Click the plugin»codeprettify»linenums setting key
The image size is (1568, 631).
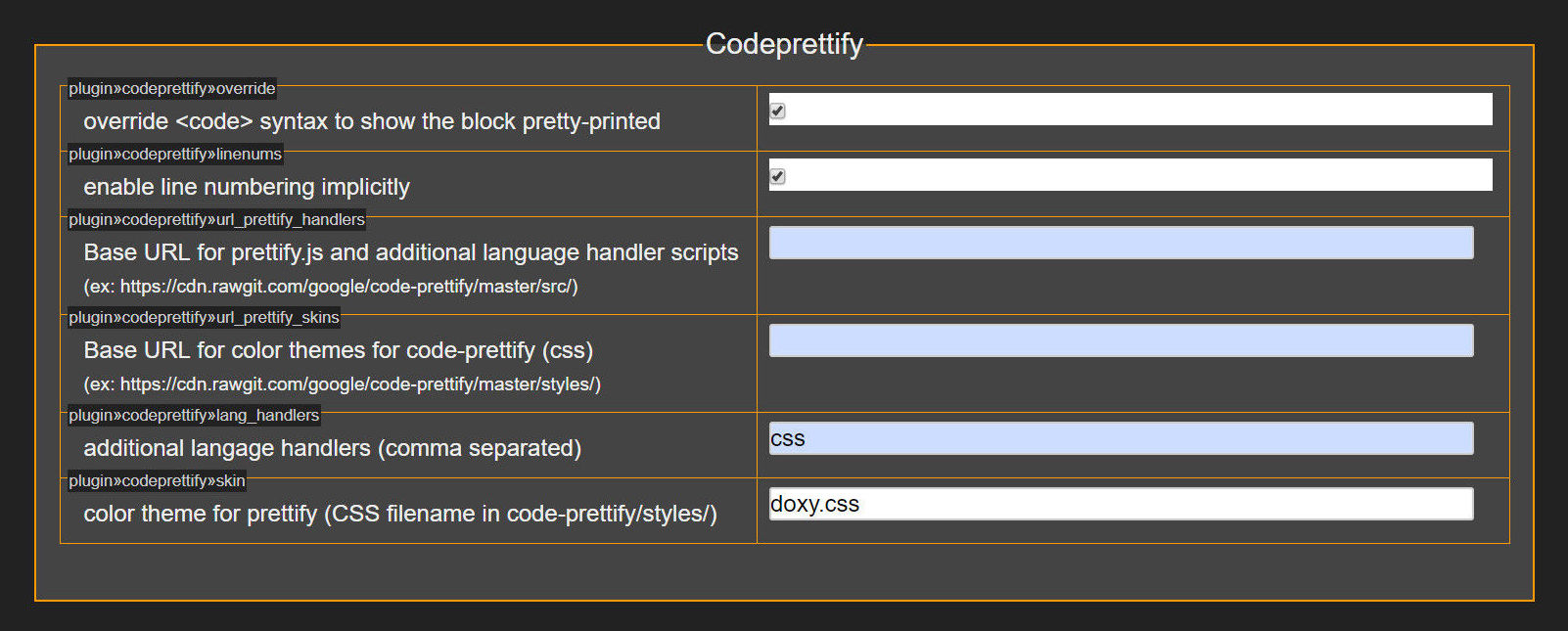click(x=175, y=155)
